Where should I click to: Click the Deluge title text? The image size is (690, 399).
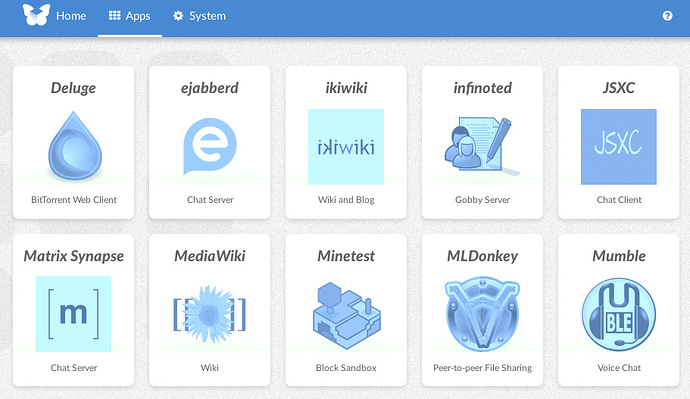(x=73, y=88)
